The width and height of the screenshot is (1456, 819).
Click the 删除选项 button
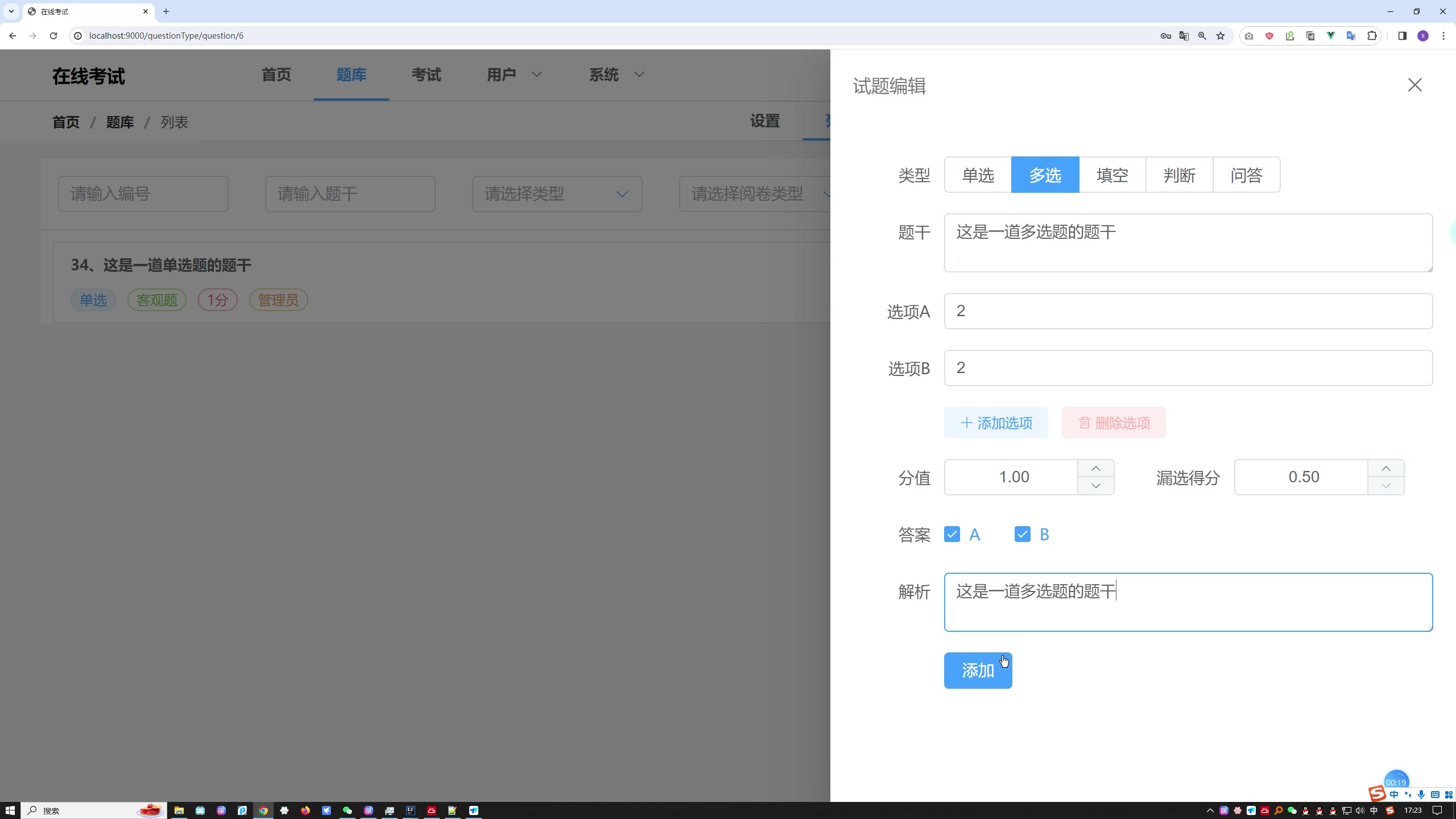(1114, 423)
